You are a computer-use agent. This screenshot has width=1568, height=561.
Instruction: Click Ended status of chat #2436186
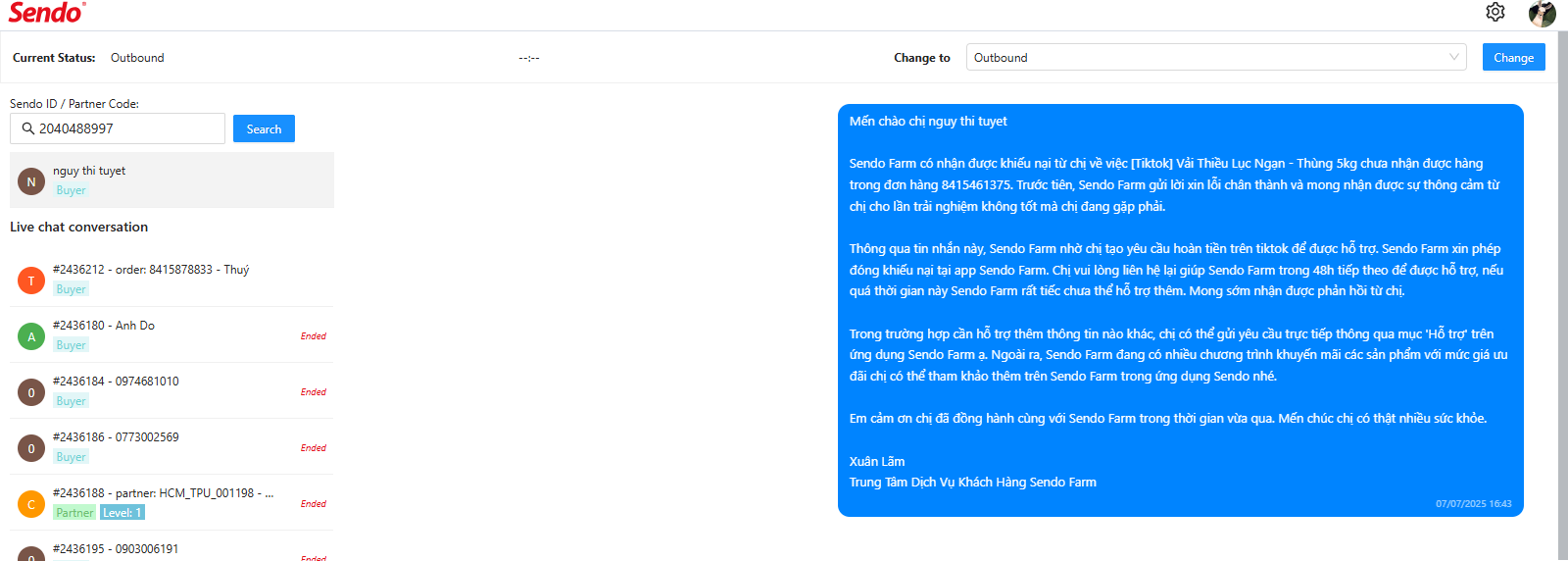[x=314, y=448]
